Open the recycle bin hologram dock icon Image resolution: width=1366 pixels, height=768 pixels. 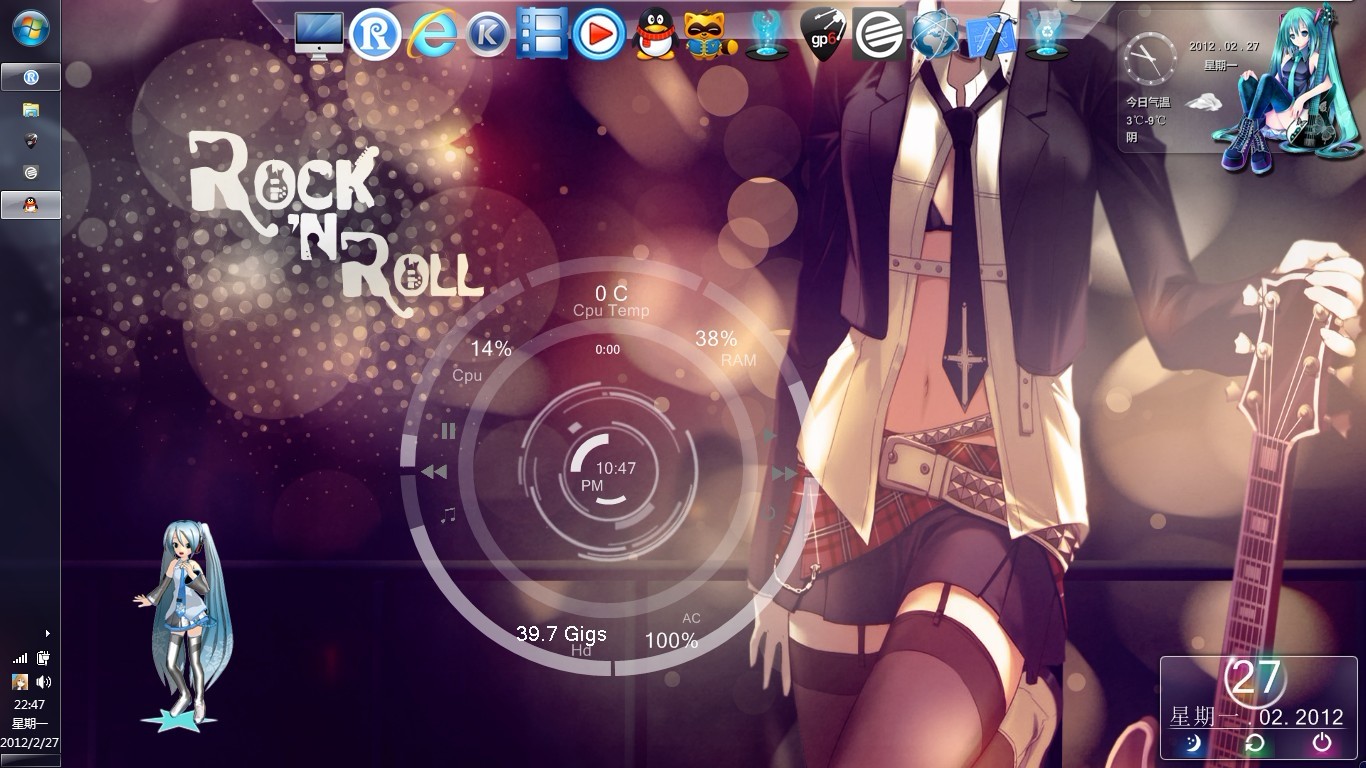1047,35
